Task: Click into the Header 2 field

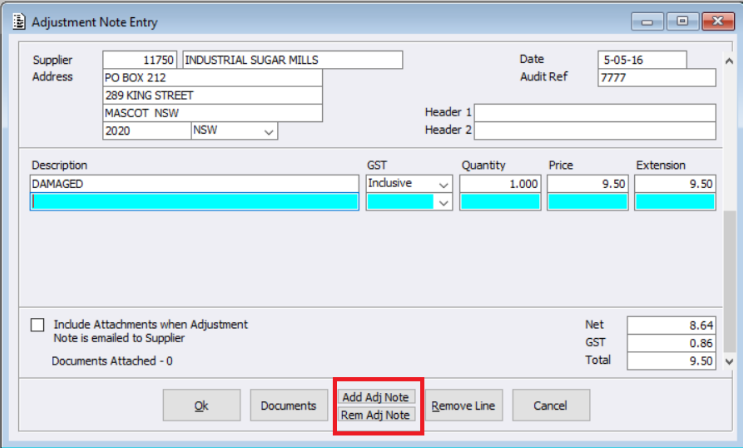Action: point(595,131)
